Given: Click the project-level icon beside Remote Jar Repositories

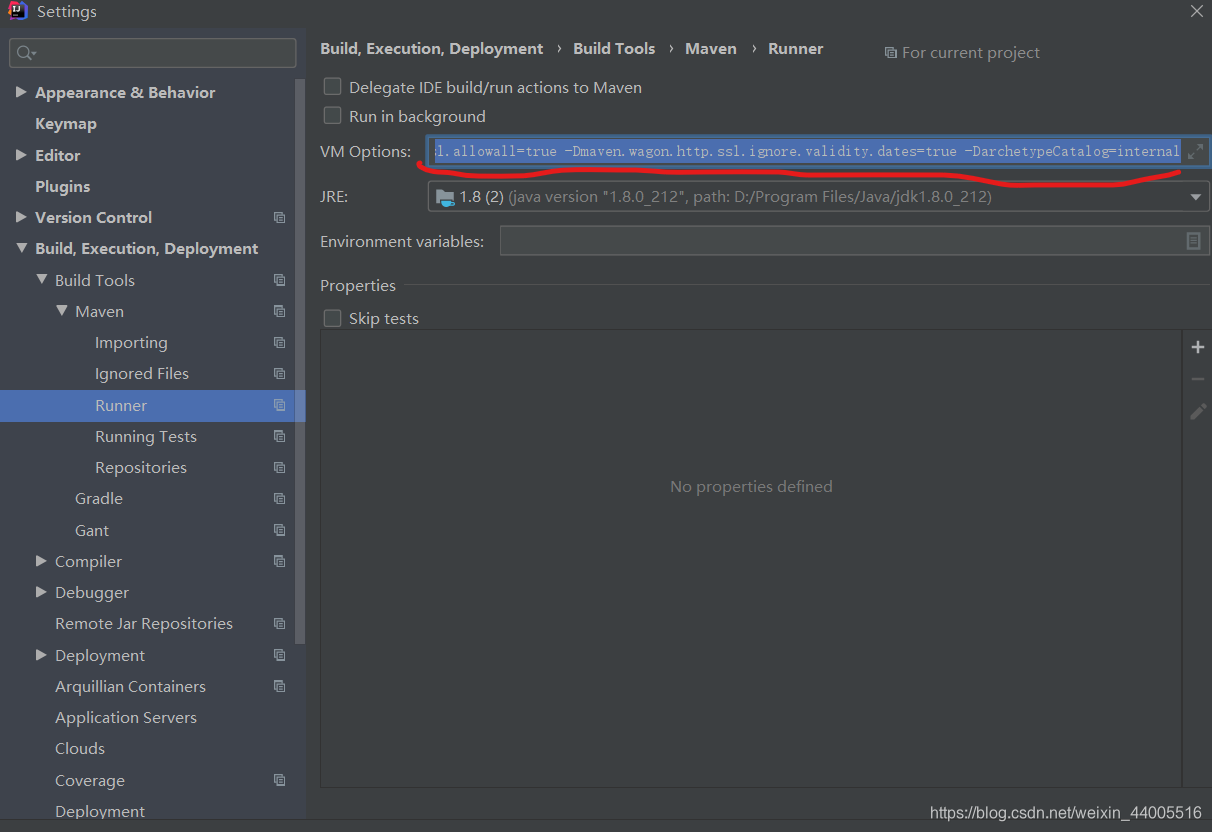Looking at the screenshot, I should [x=279, y=623].
